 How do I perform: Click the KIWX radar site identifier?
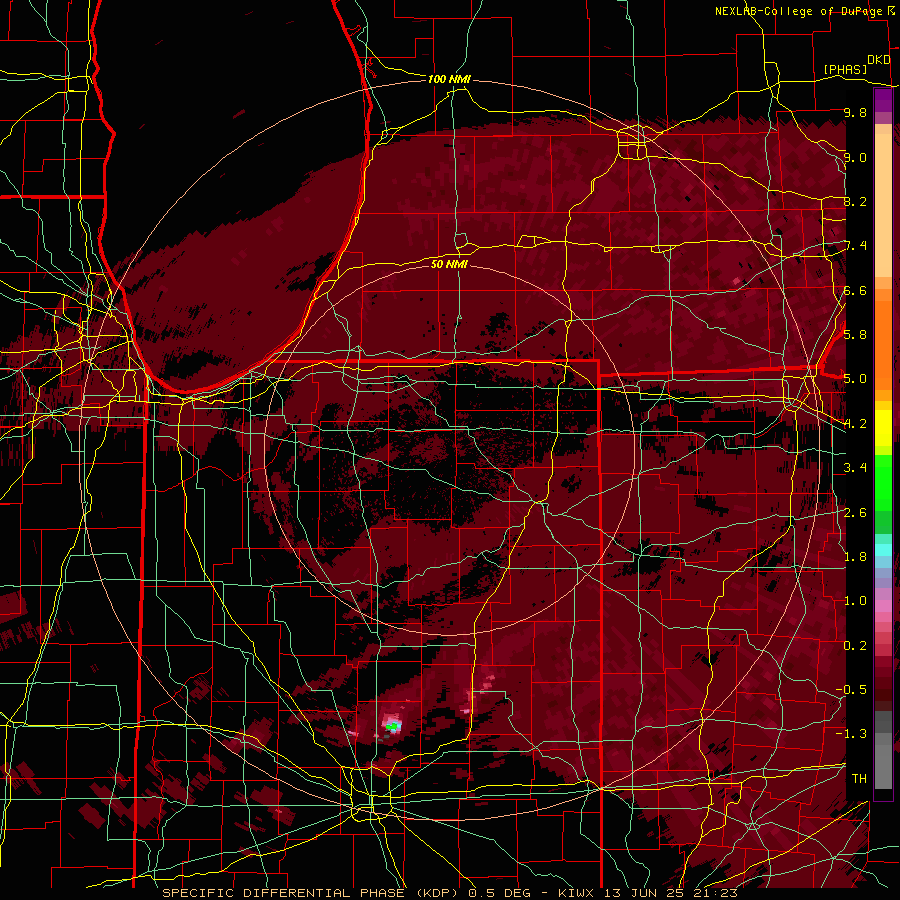click(575, 893)
